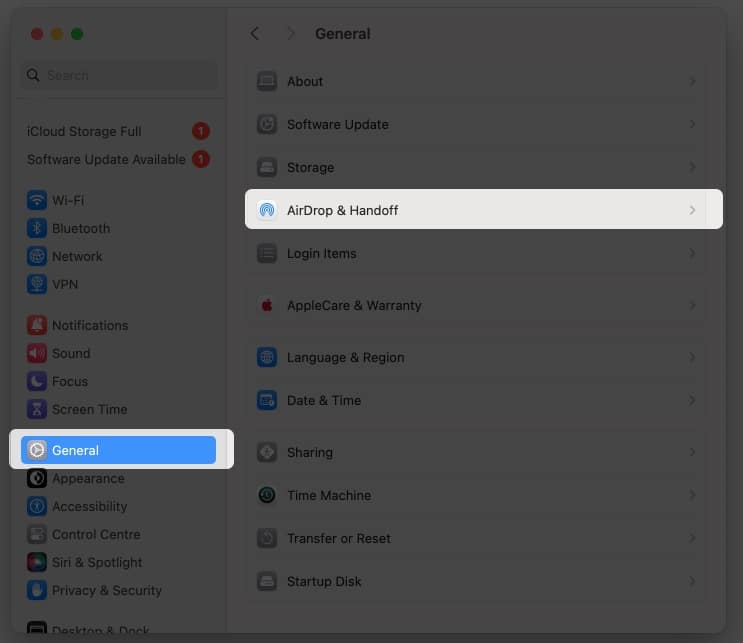The width and height of the screenshot is (743, 643).
Task: Select the Language & Region globe icon
Action: coord(267,357)
